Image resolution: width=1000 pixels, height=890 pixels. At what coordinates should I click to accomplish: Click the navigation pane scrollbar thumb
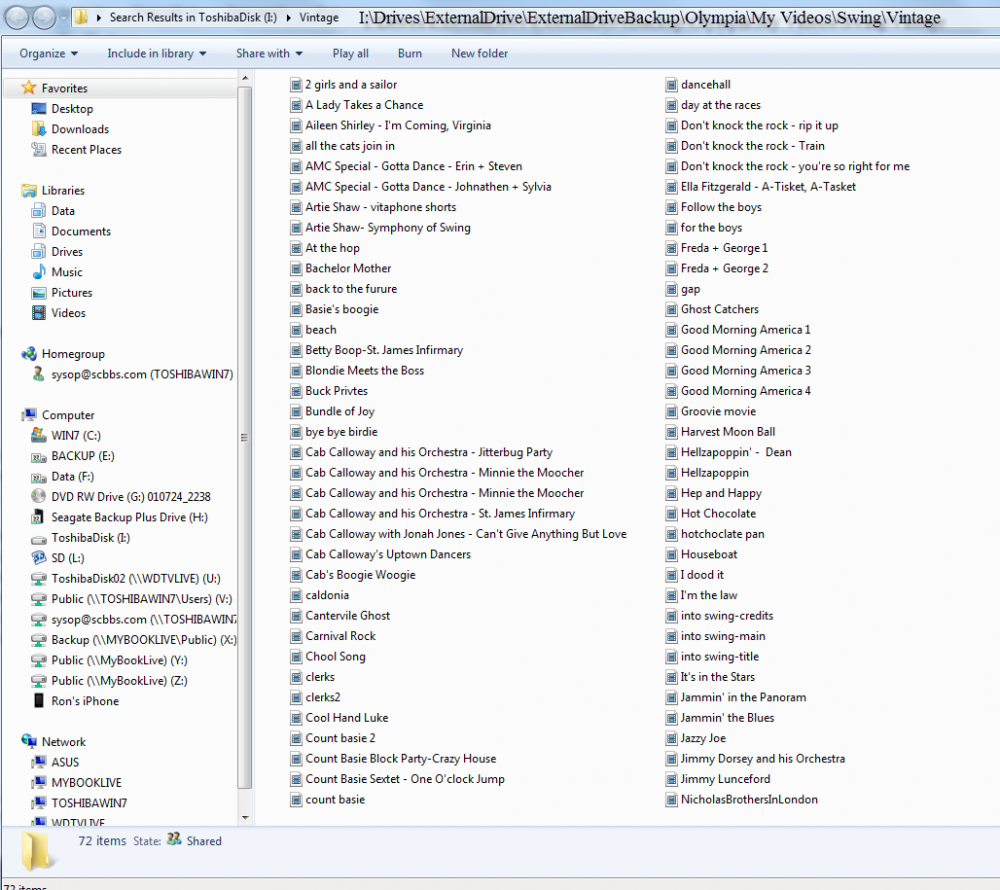pyautogui.click(x=245, y=437)
